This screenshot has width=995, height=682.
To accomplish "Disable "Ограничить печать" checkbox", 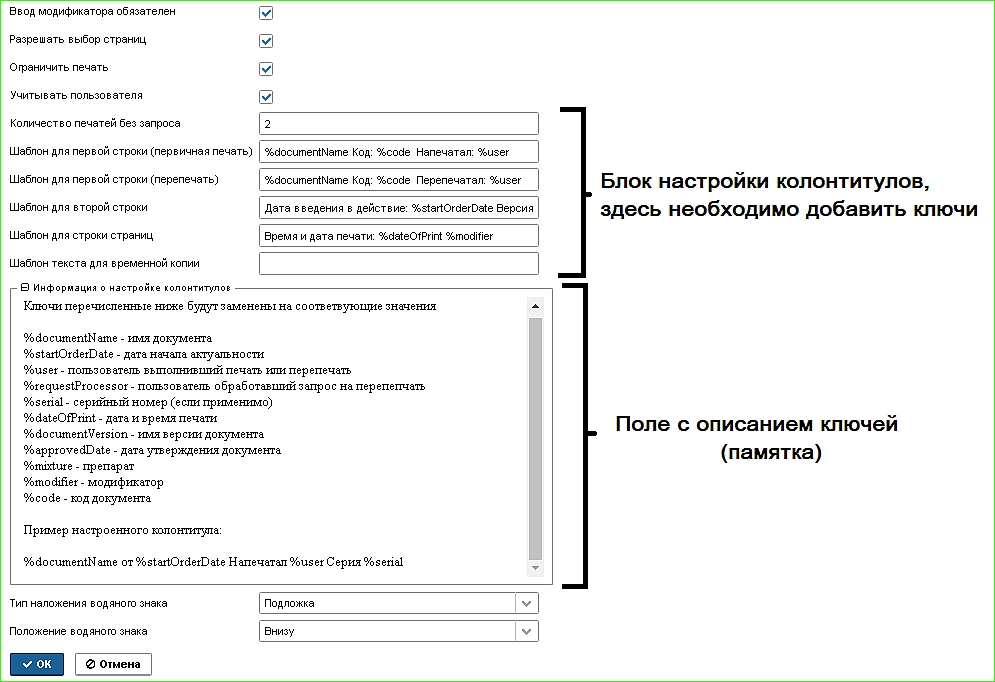I will coord(266,69).
